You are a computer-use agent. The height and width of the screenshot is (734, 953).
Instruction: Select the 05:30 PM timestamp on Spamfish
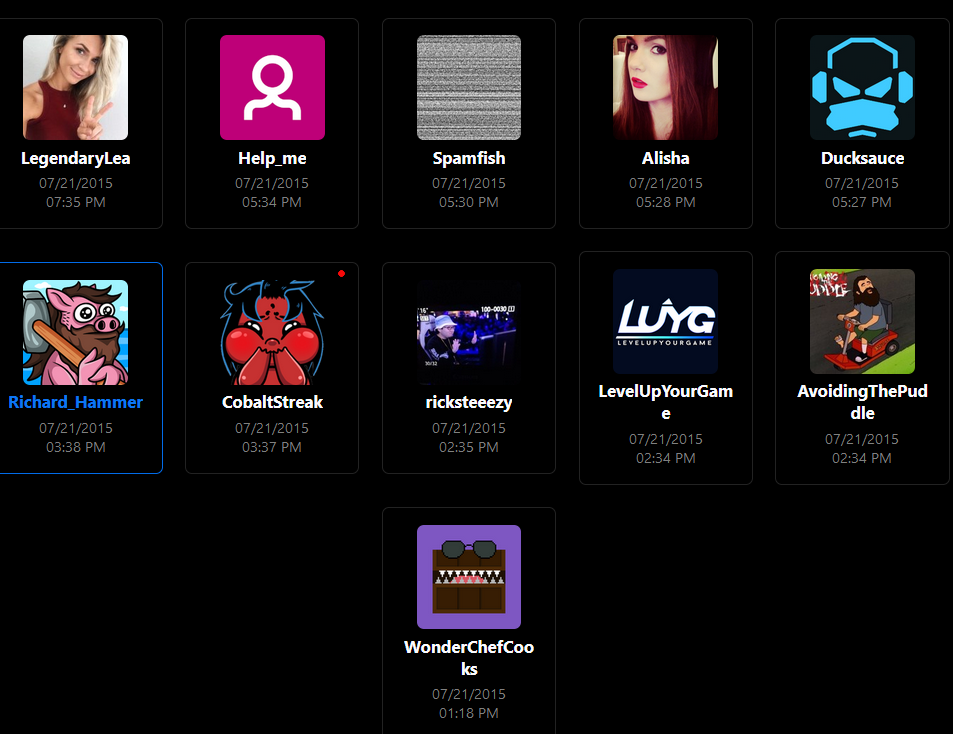tap(469, 202)
